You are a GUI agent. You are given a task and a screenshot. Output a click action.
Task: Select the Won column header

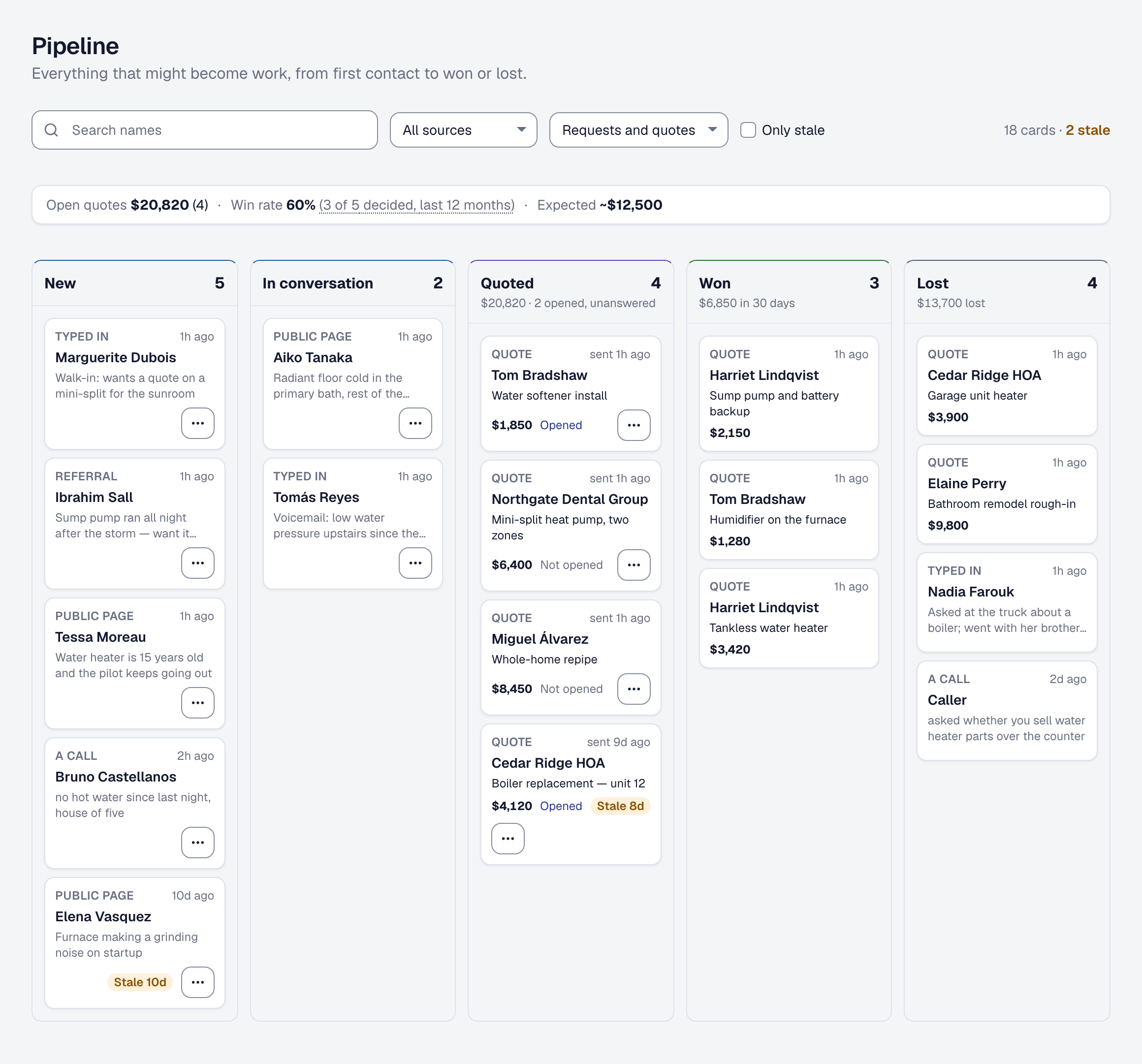pyautogui.click(x=789, y=292)
